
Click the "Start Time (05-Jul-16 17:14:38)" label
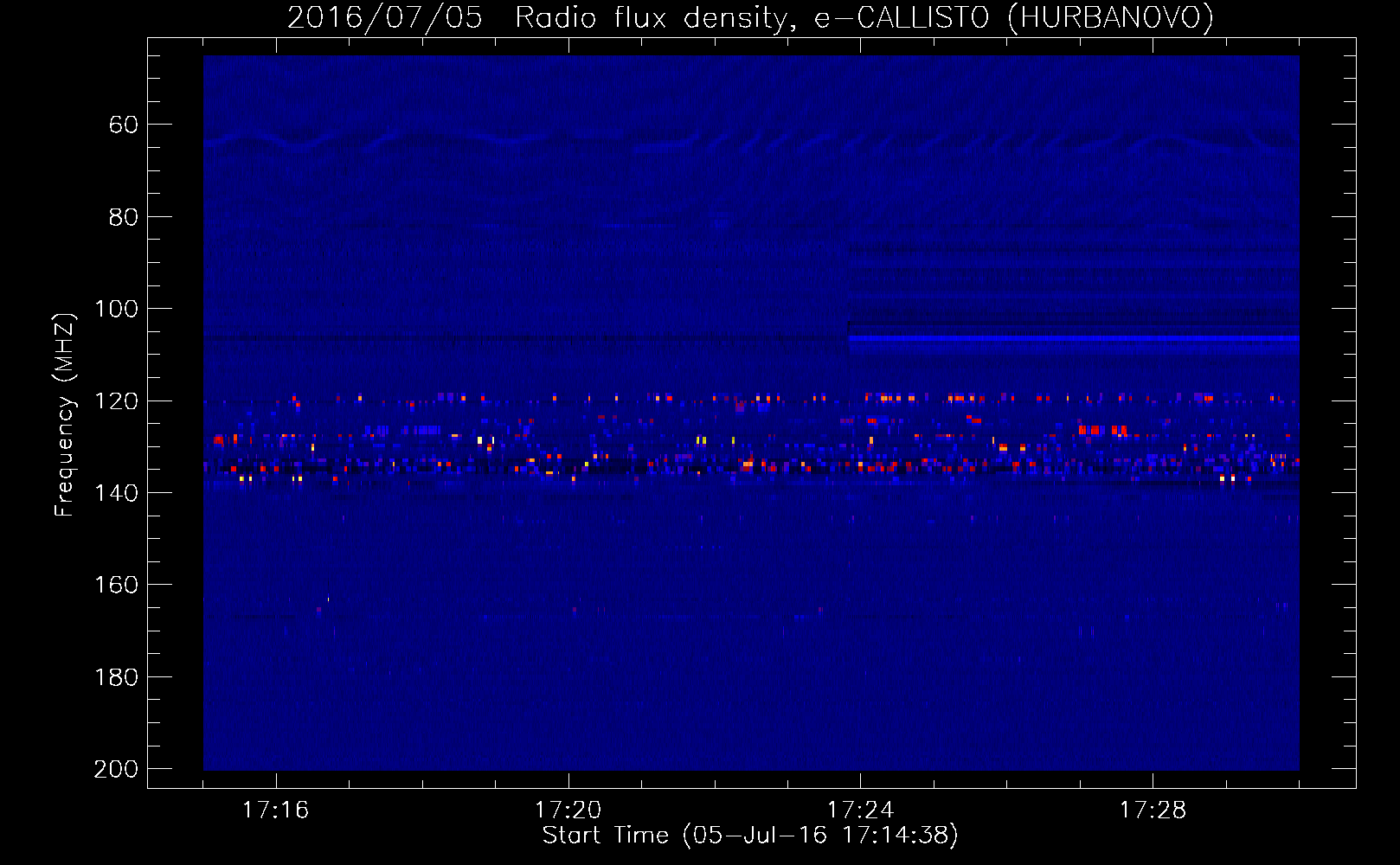click(750, 836)
